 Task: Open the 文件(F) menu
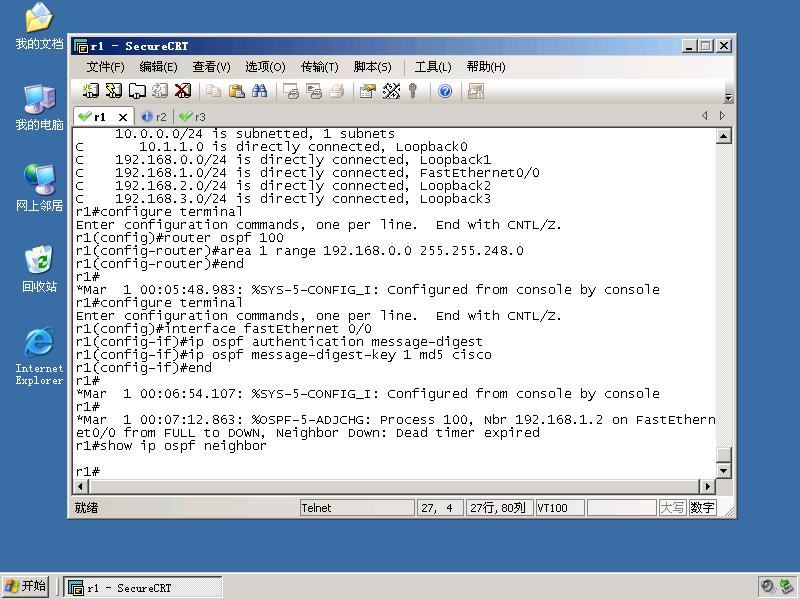pyautogui.click(x=105, y=67)
